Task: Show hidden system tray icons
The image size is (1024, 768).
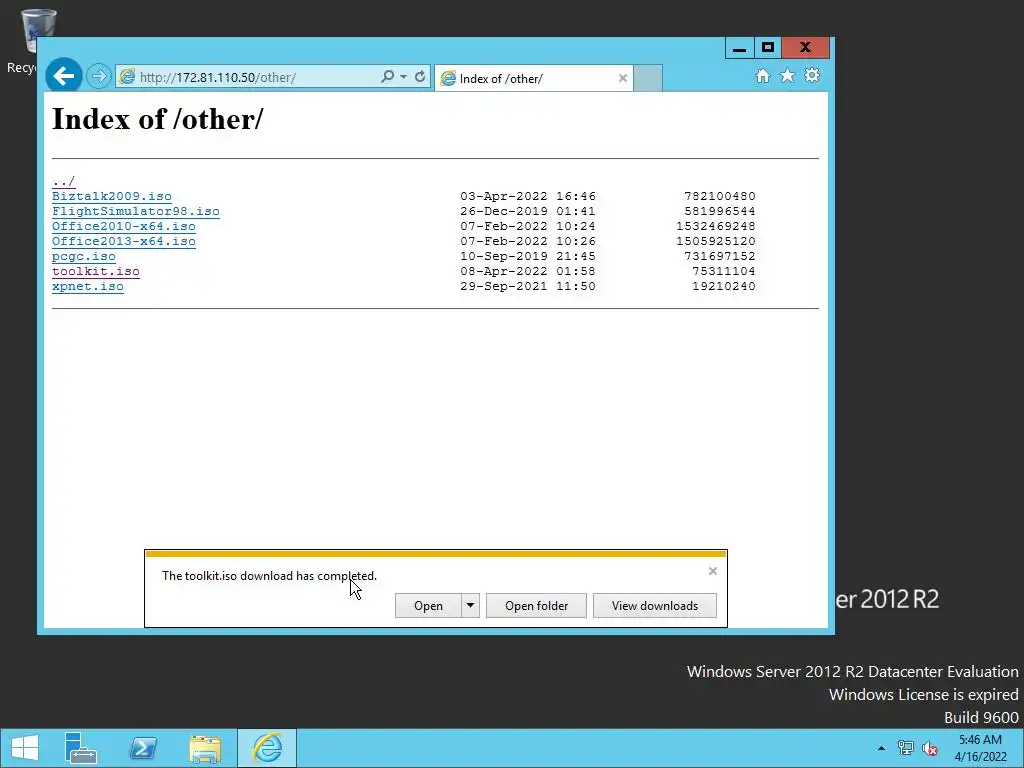Action: pos(881,748)
